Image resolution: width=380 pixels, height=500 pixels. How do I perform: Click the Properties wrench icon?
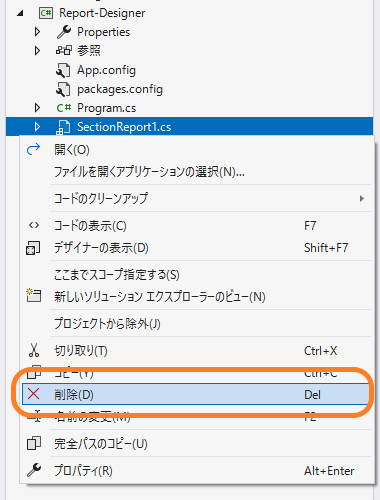pos(64,32)
